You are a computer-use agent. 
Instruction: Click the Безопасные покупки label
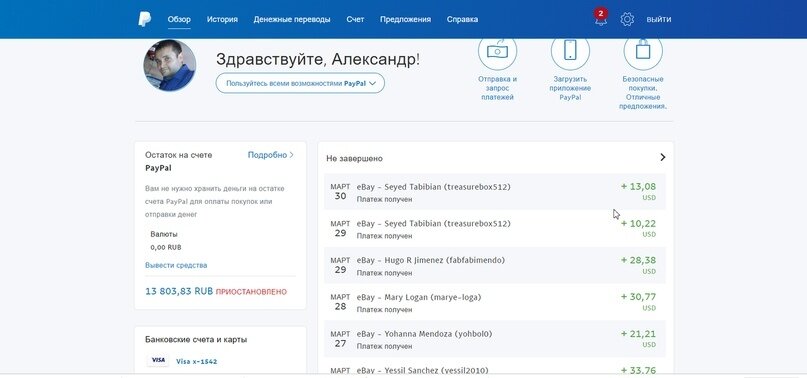[x=643, y=93]
